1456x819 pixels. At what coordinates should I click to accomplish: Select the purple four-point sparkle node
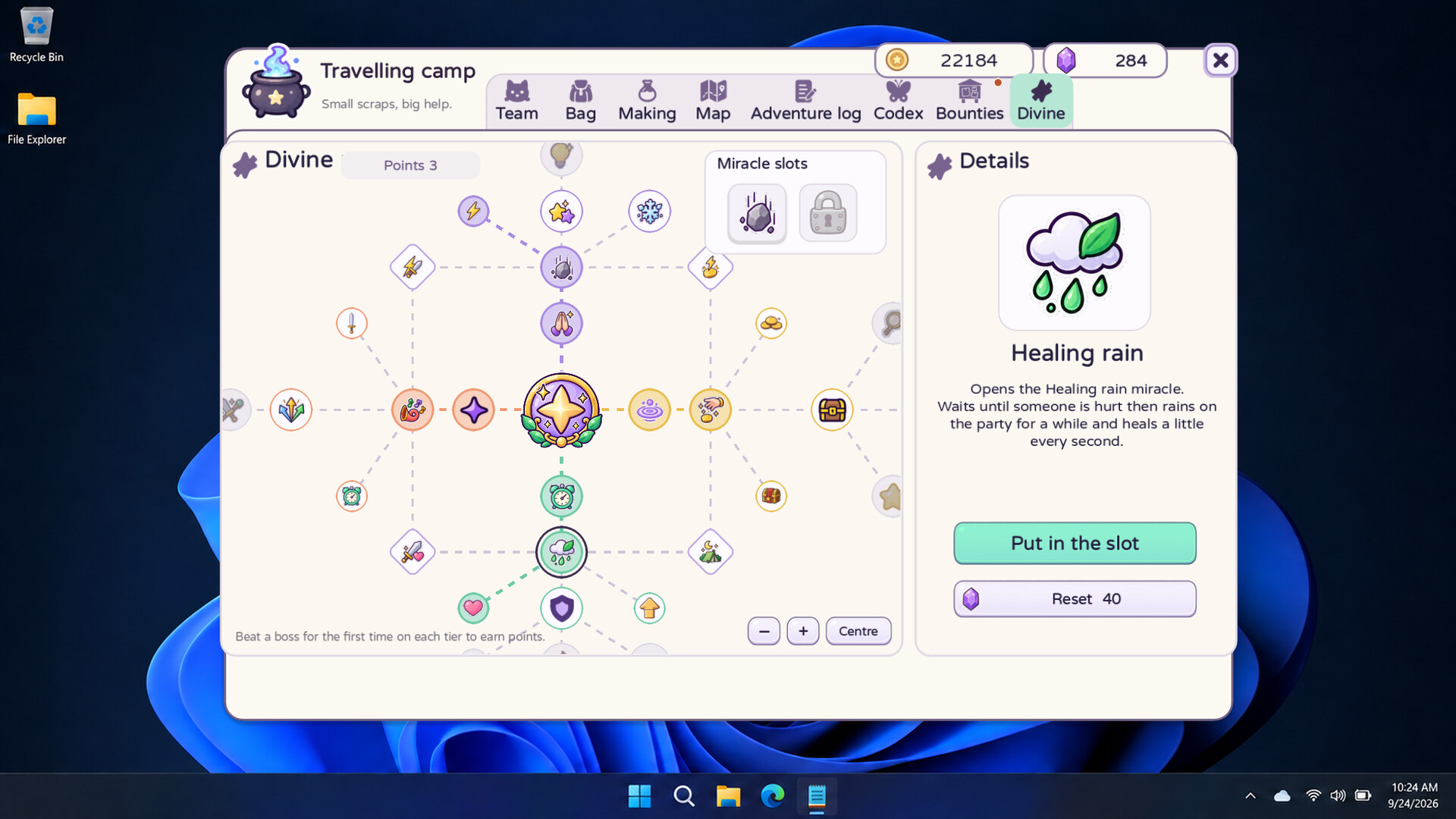(473, 410)
